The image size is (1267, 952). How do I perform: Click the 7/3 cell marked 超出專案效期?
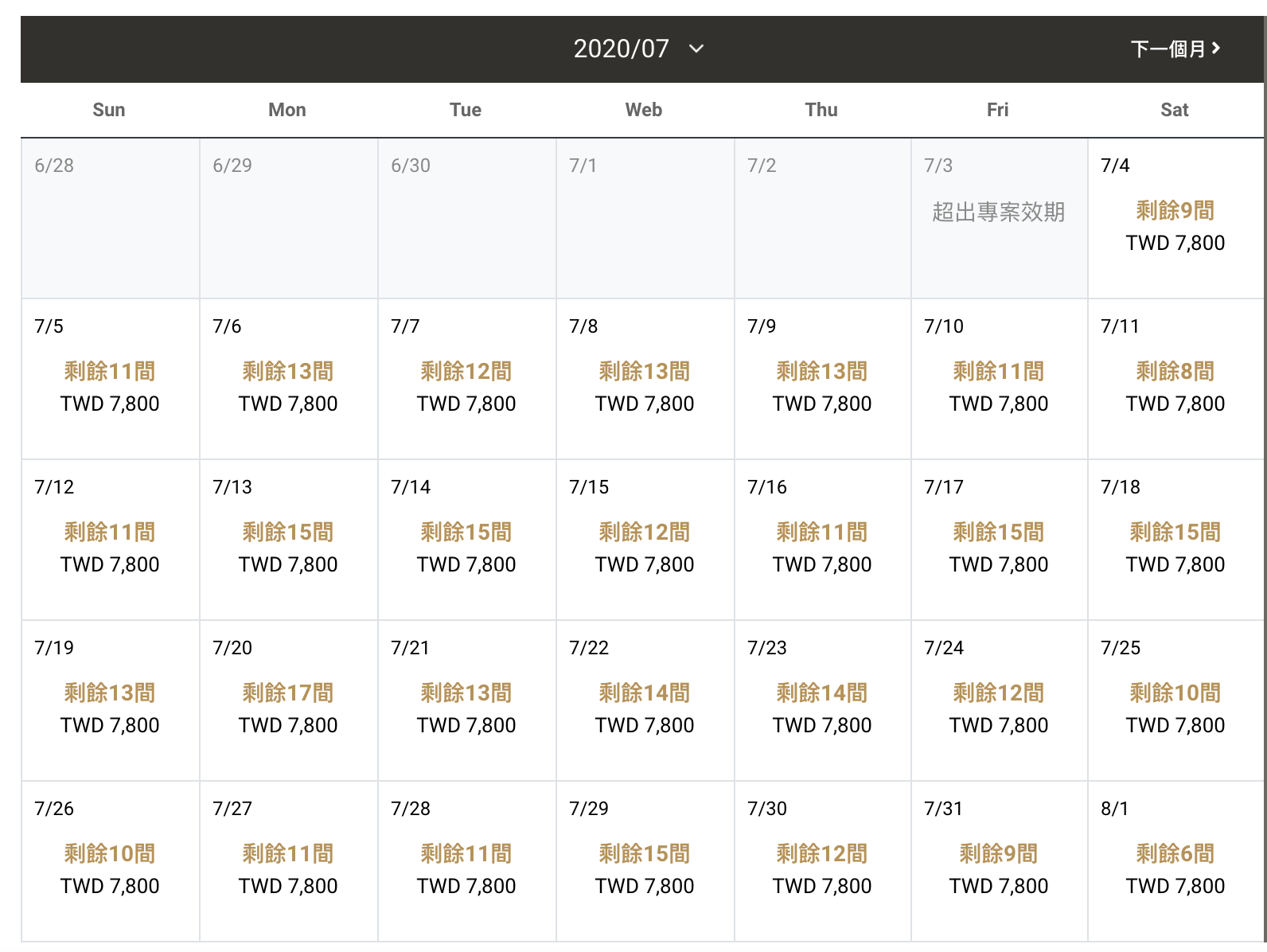[x=999, y=219]
